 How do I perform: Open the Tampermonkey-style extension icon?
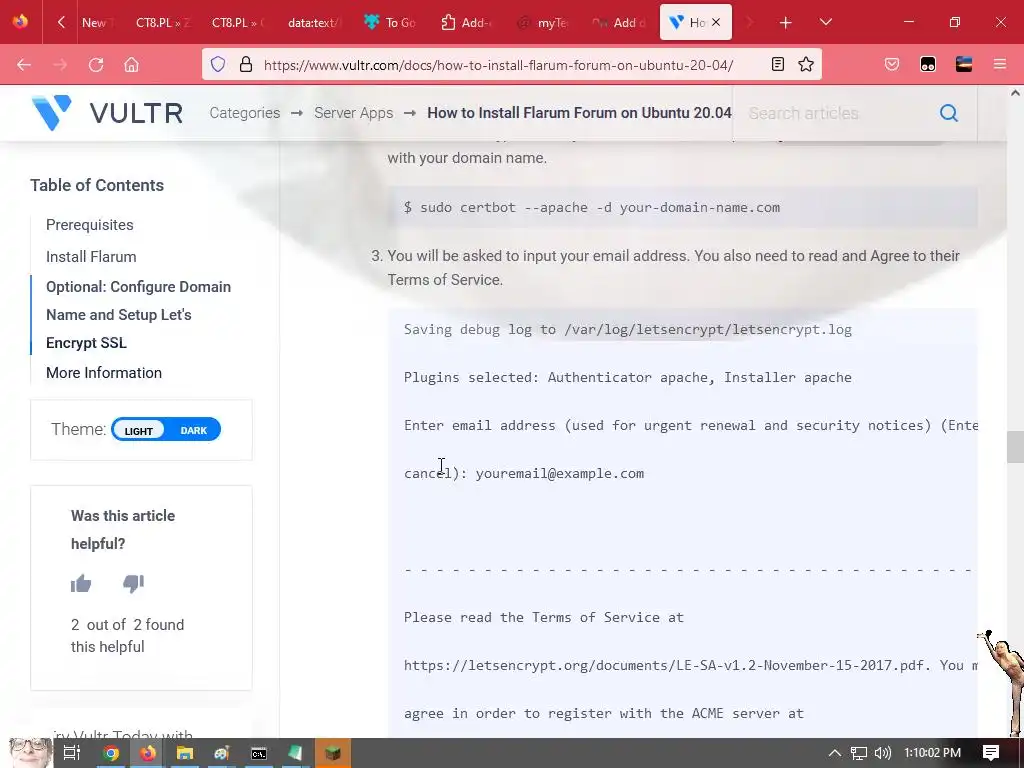point(928,64)
